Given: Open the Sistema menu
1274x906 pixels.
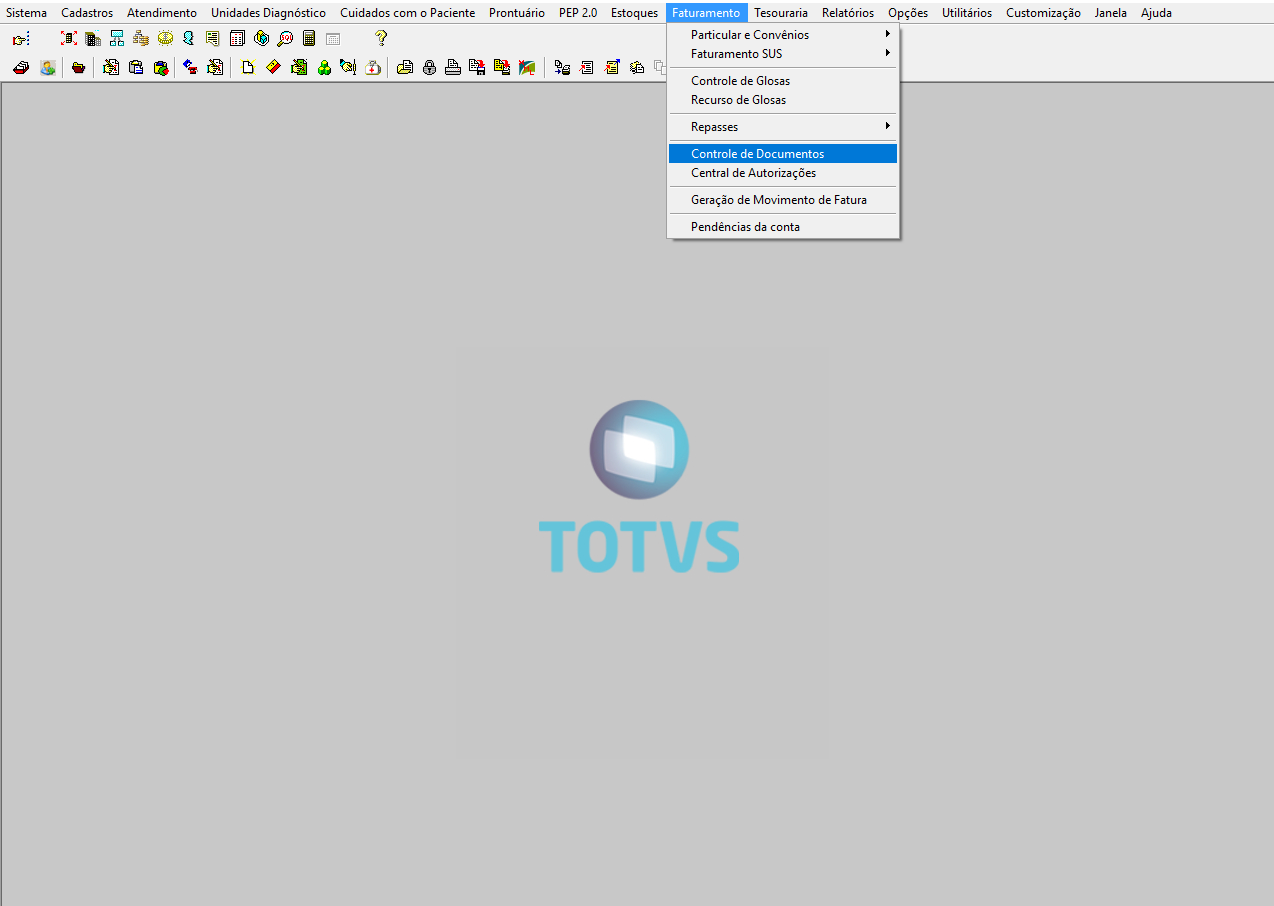Looking at the screenshot, I should 26,13.
